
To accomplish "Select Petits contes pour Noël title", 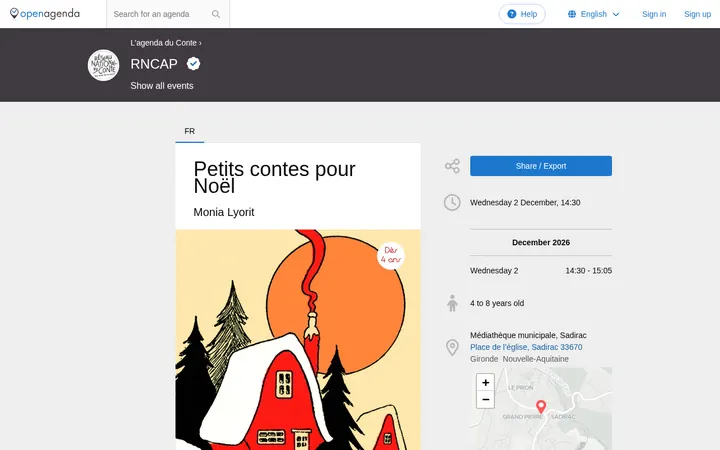I will [x=274, y=177].
